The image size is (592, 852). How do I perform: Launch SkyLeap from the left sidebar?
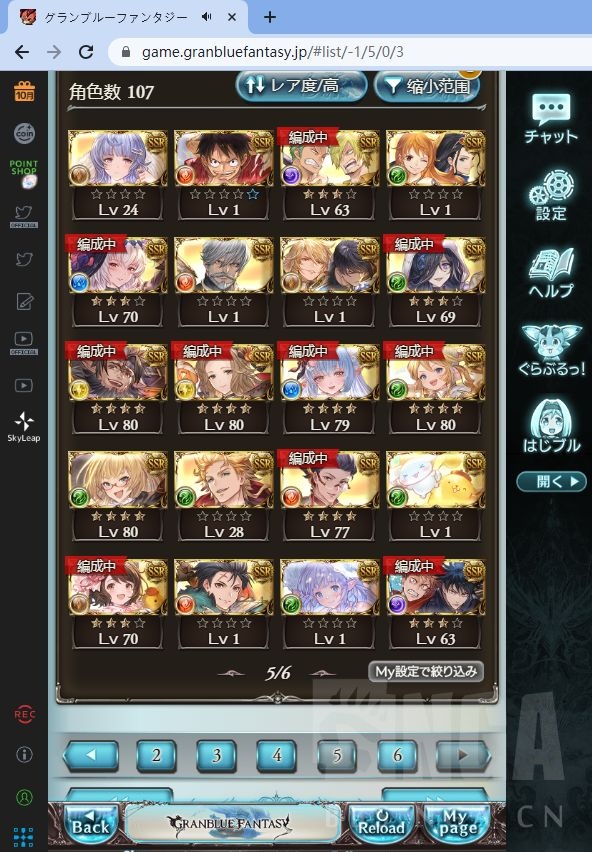coord(24,427)
